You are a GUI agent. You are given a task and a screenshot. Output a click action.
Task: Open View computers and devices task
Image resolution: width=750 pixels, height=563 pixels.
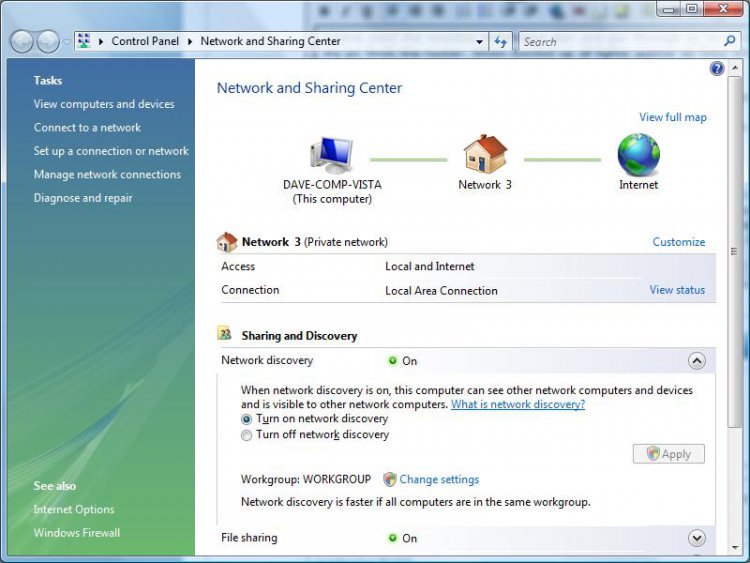(104, 104)
